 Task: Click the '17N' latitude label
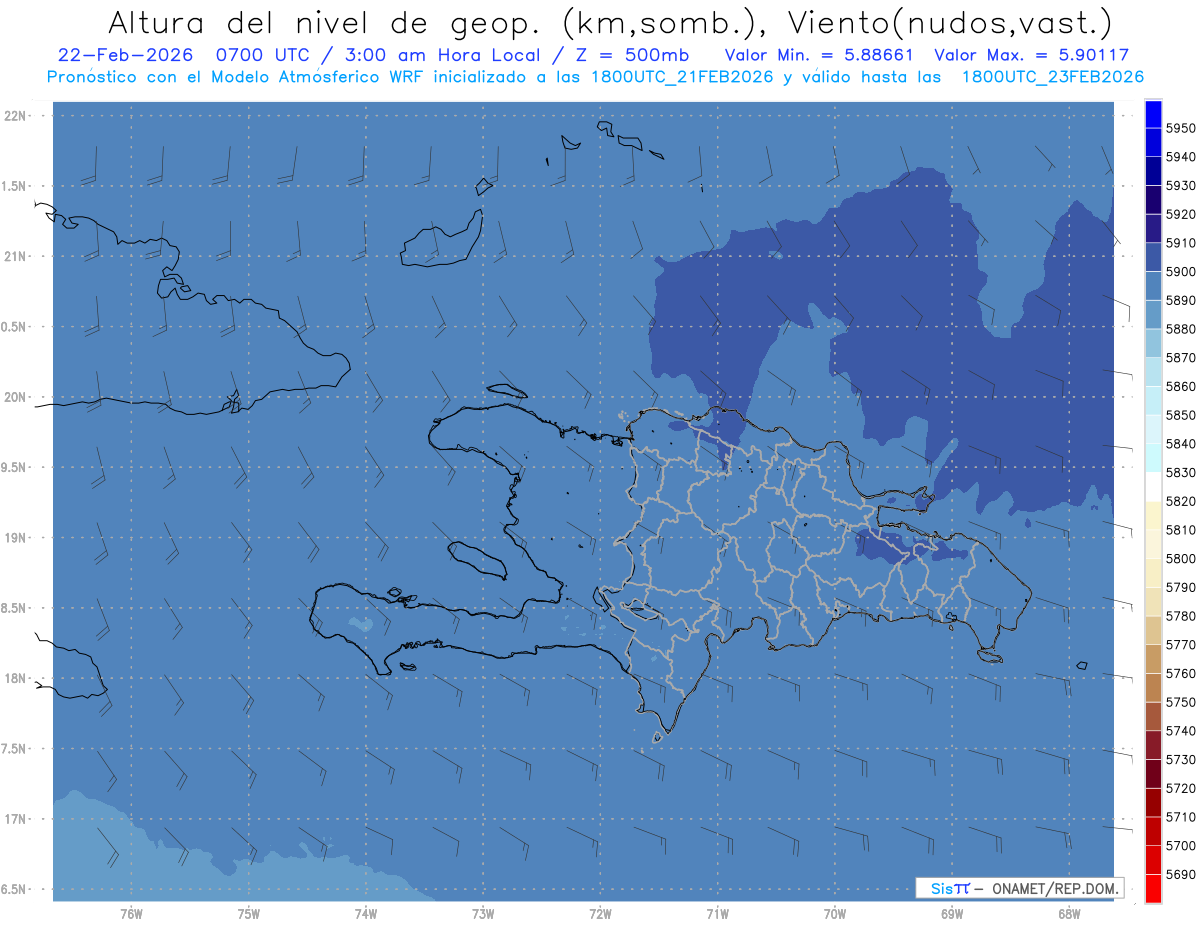(x=14, y=819)
